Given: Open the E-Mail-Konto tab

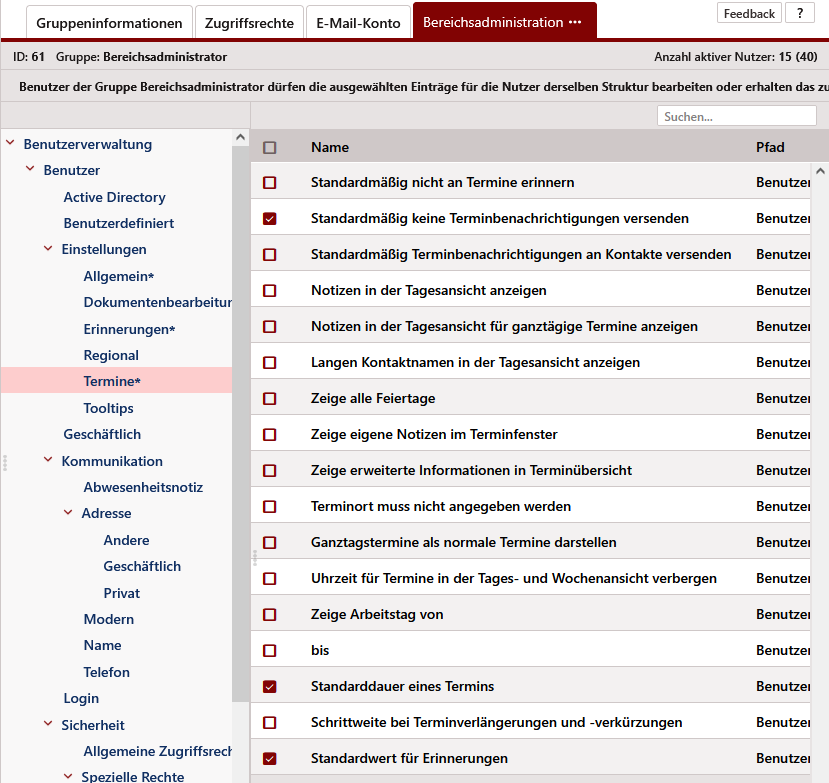Looking at the screenshot, I should (358, 22).
